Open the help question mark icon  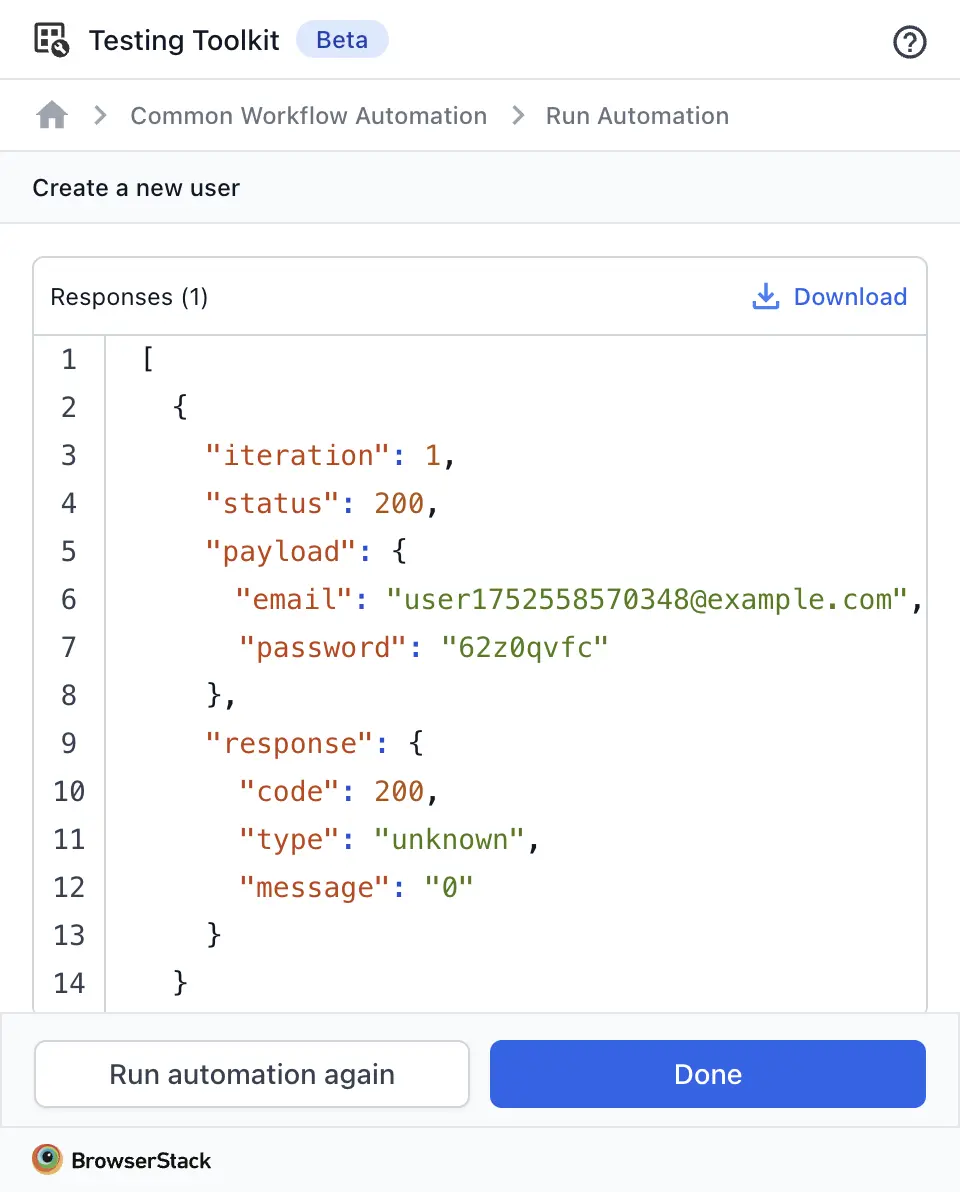909,42
